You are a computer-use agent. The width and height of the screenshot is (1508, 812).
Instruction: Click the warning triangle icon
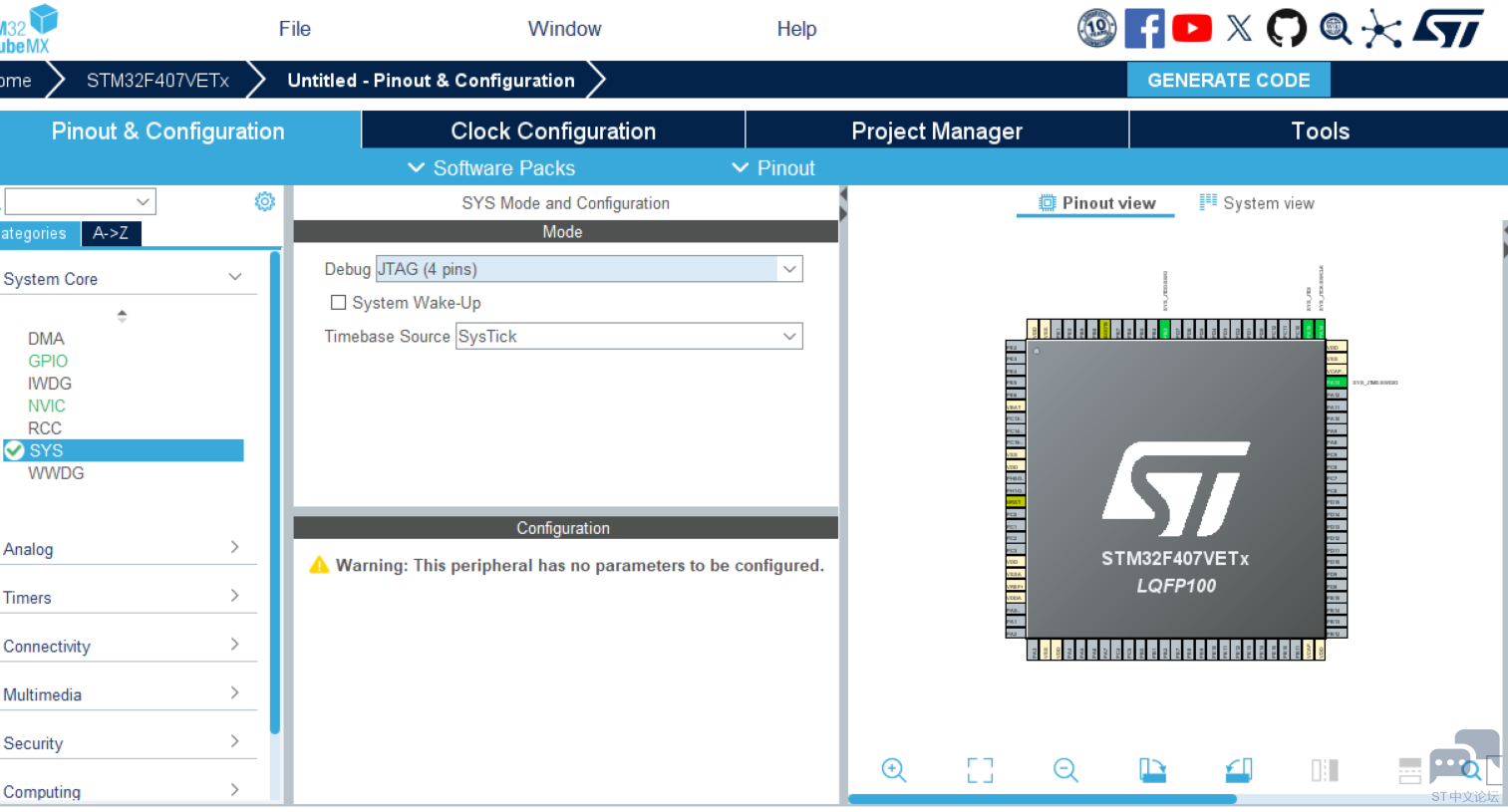319,565
